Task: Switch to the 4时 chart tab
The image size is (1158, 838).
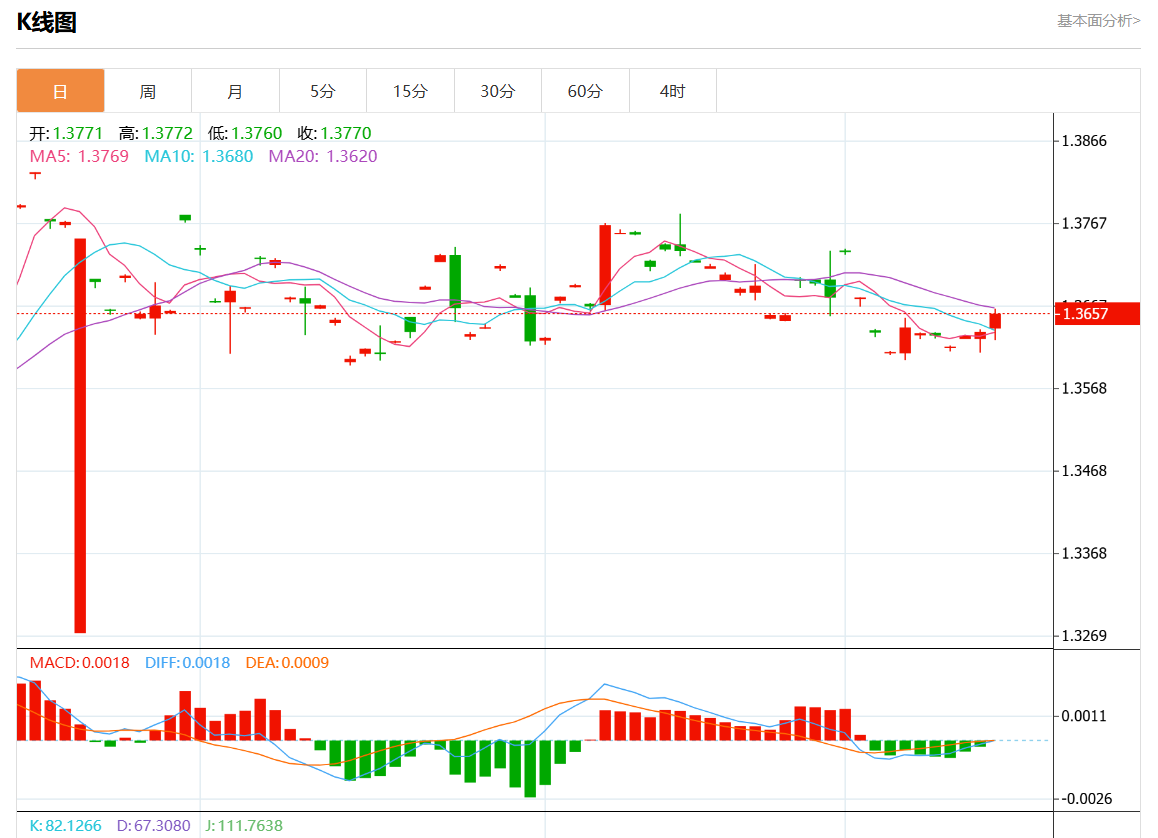Action: [x=673, y=91]
